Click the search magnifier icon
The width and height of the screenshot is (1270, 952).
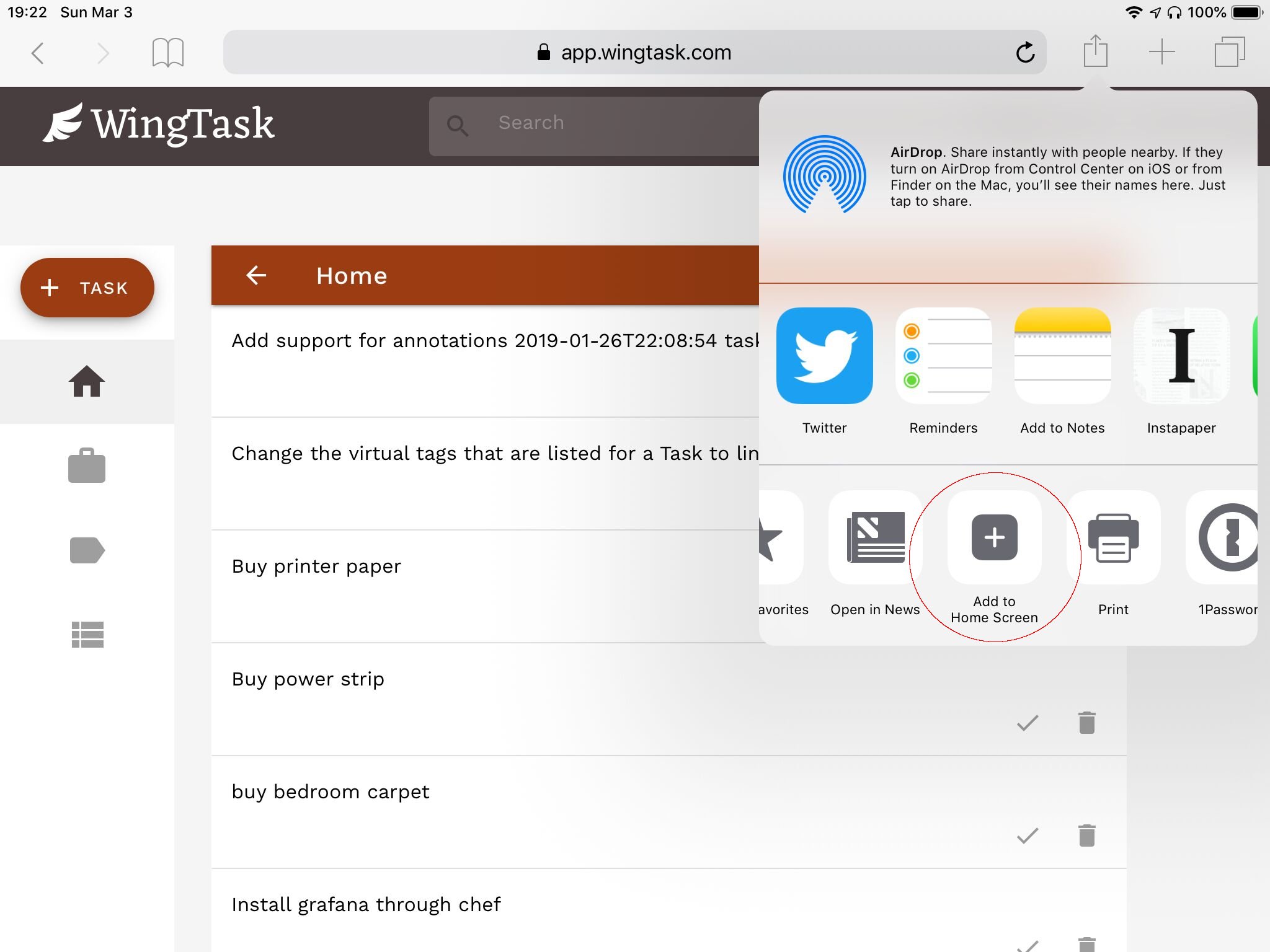tap(458, 126)
